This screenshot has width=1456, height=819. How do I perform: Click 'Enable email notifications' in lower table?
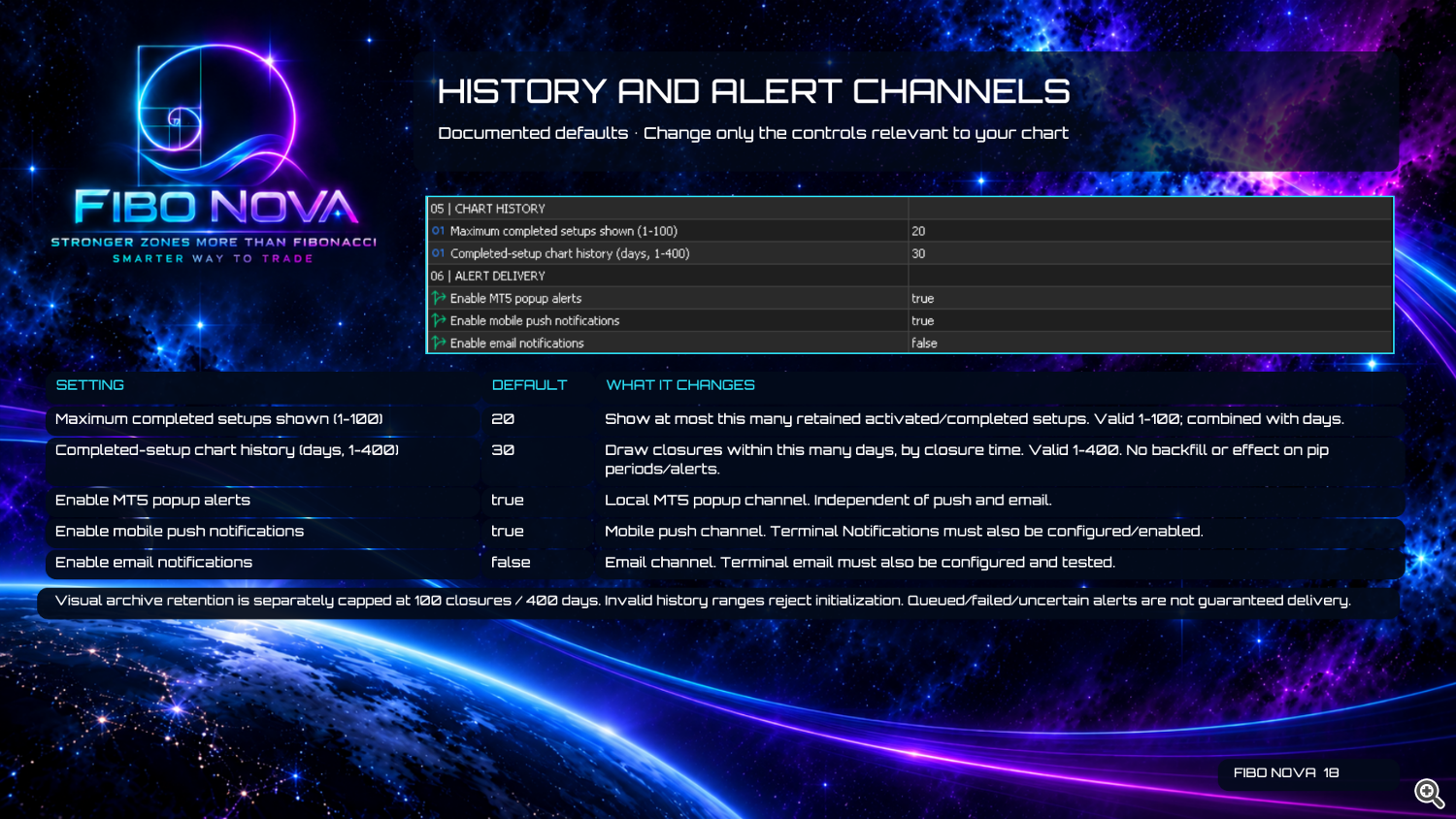[x=153, y=563]
